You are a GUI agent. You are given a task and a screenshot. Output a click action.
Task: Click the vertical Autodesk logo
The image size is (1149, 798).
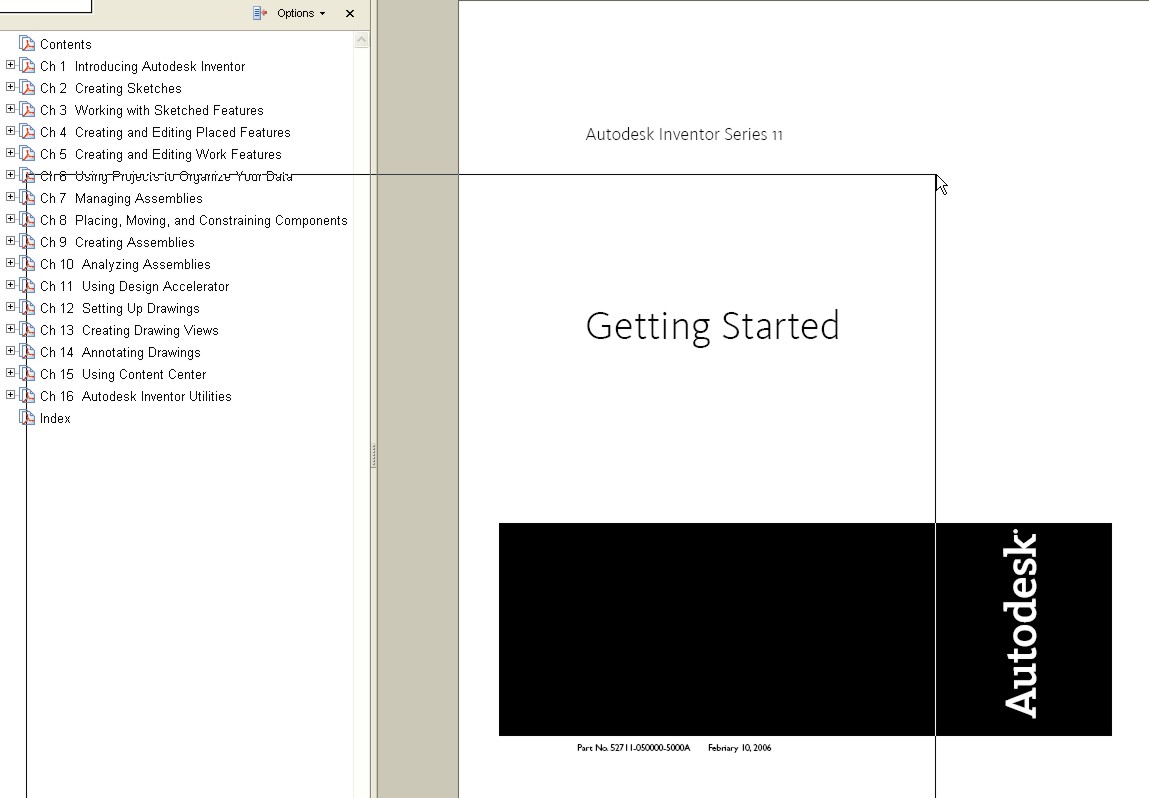tap(1020, 623)
